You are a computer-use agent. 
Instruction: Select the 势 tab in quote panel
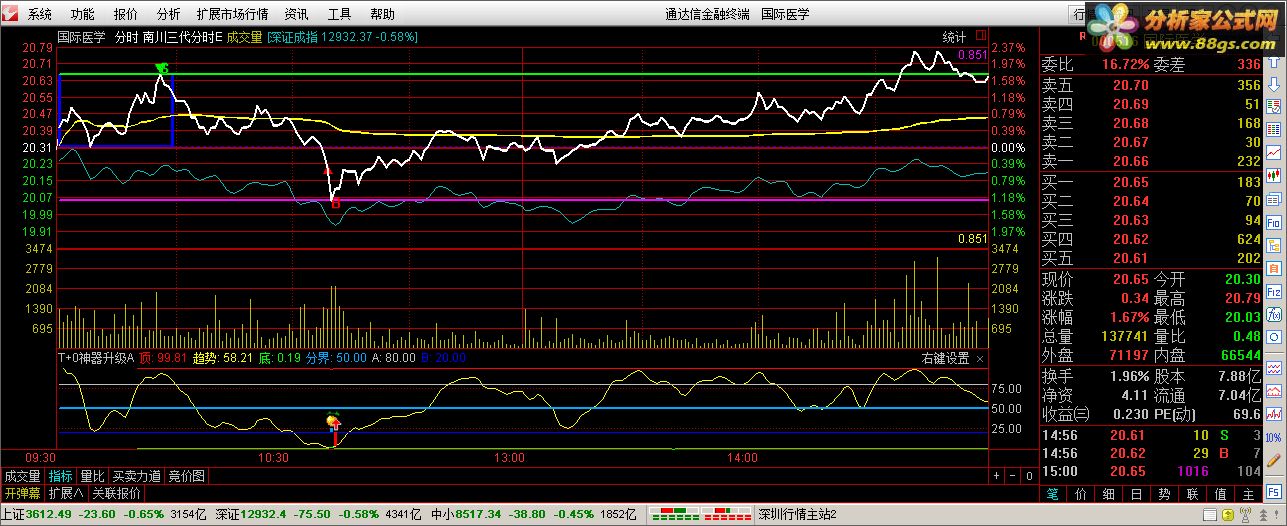(x=1165, y=493)
